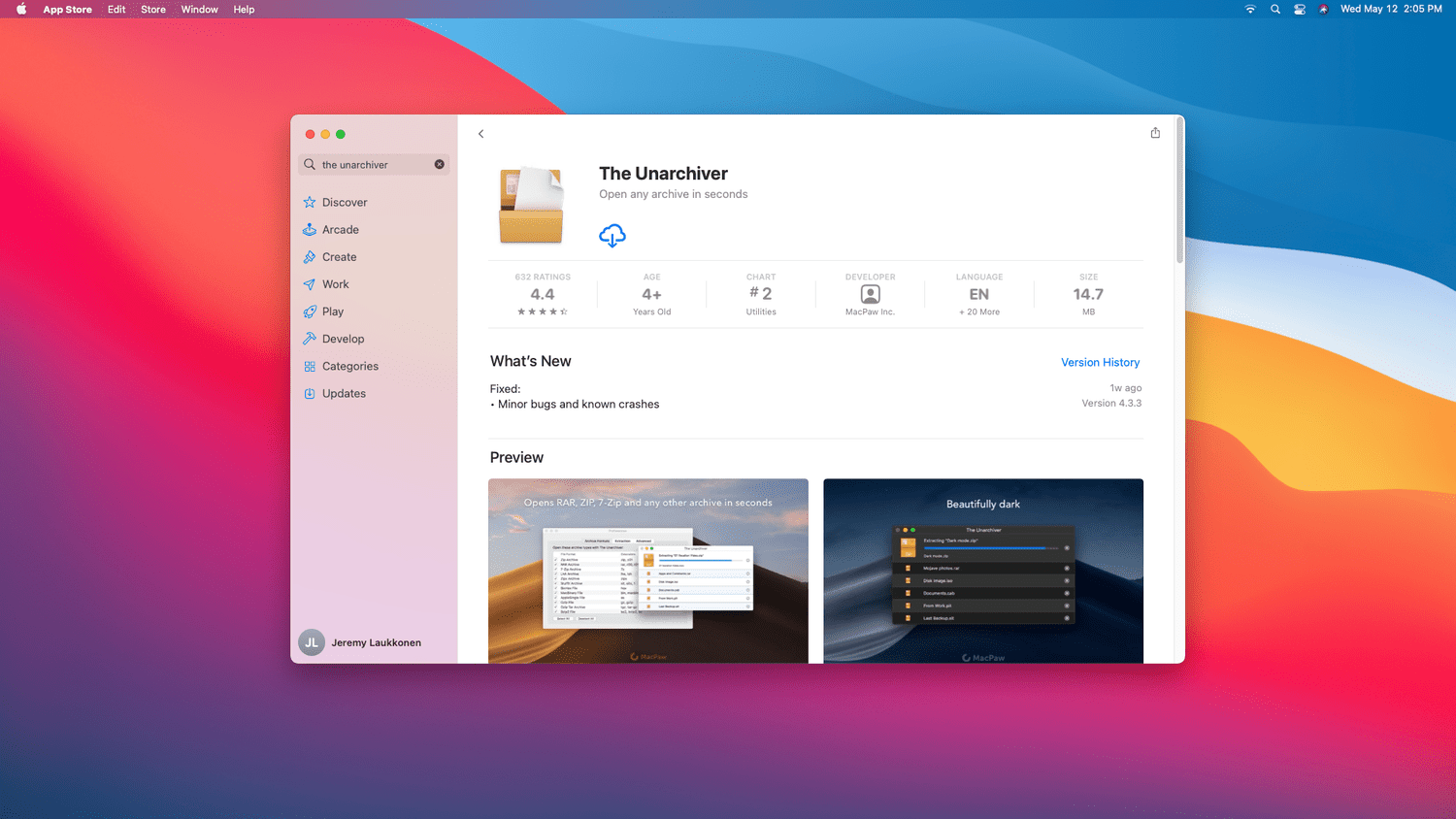Browse Categories in the sidebar
This screenshot has width=1456, height=819.
pyautogui.click(x=349, y=366)
